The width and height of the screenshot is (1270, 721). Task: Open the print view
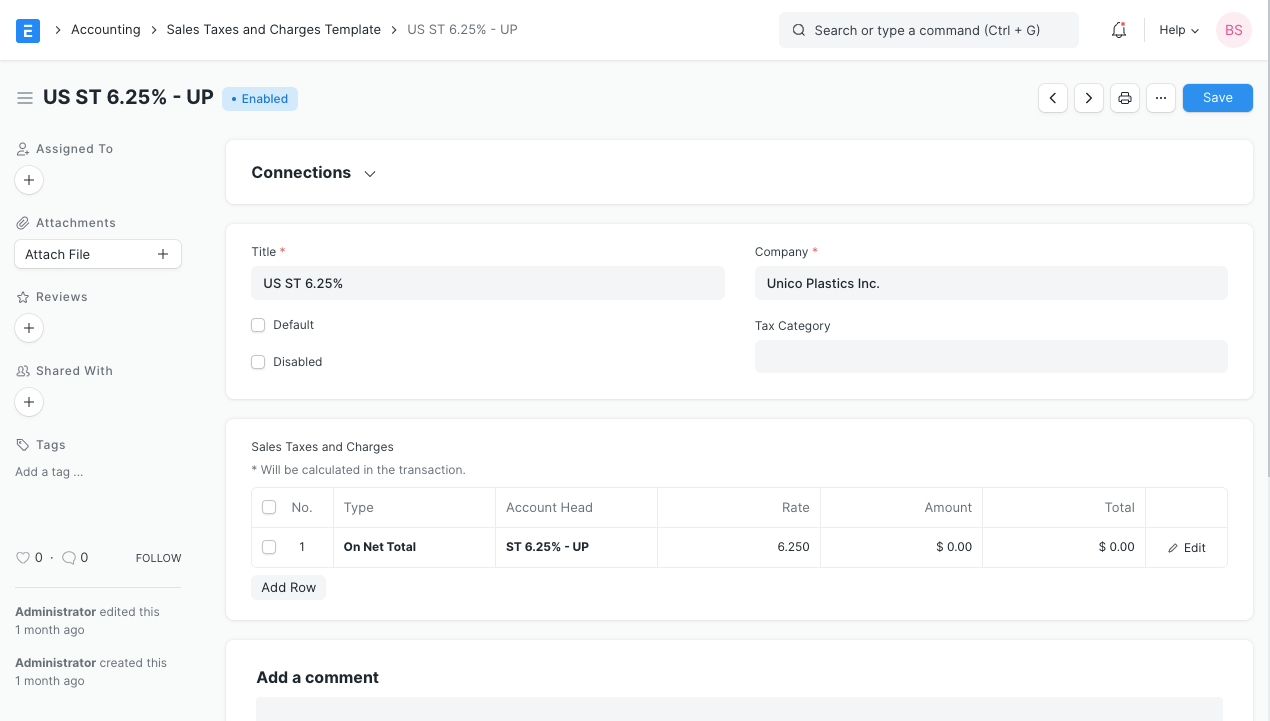[1124, 97]
